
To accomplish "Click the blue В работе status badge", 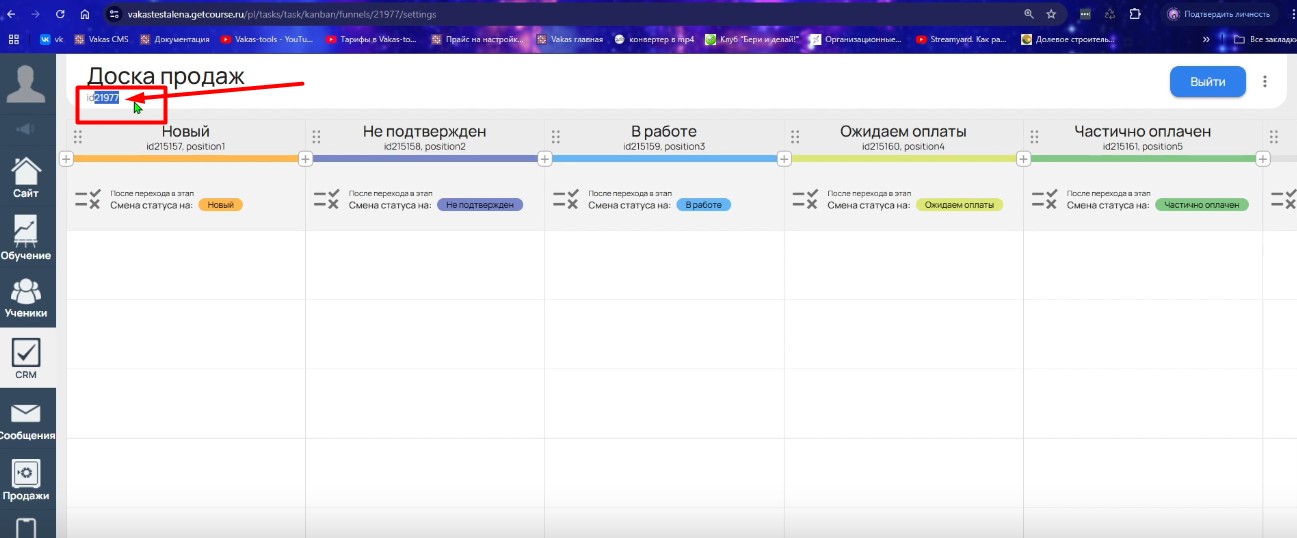I will (703, 205).
